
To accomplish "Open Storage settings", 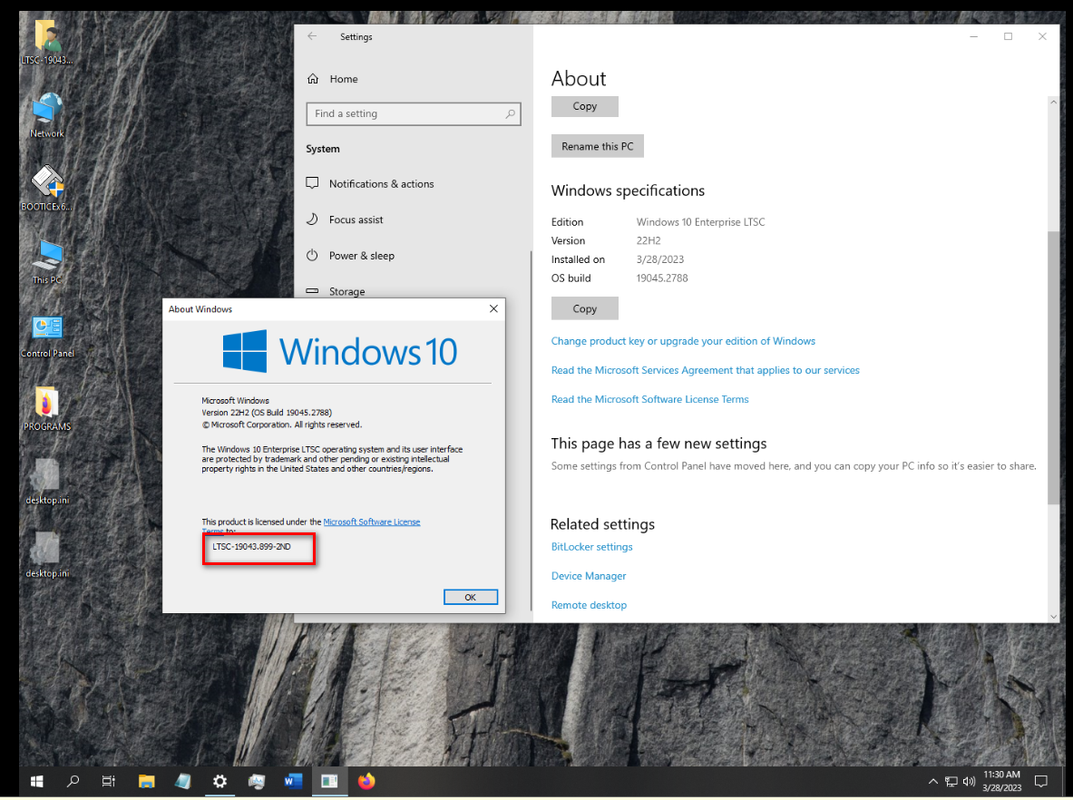I will tap(335, 291).
